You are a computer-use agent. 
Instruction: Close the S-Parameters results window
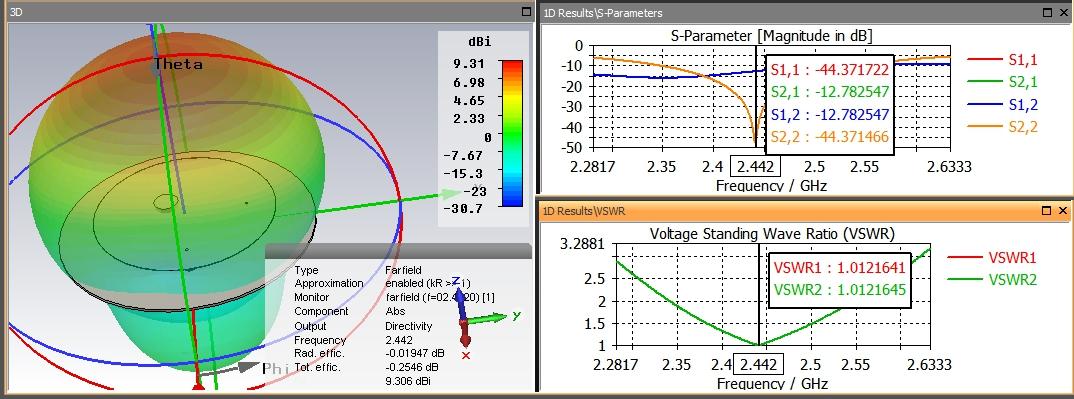point(1063,12)
